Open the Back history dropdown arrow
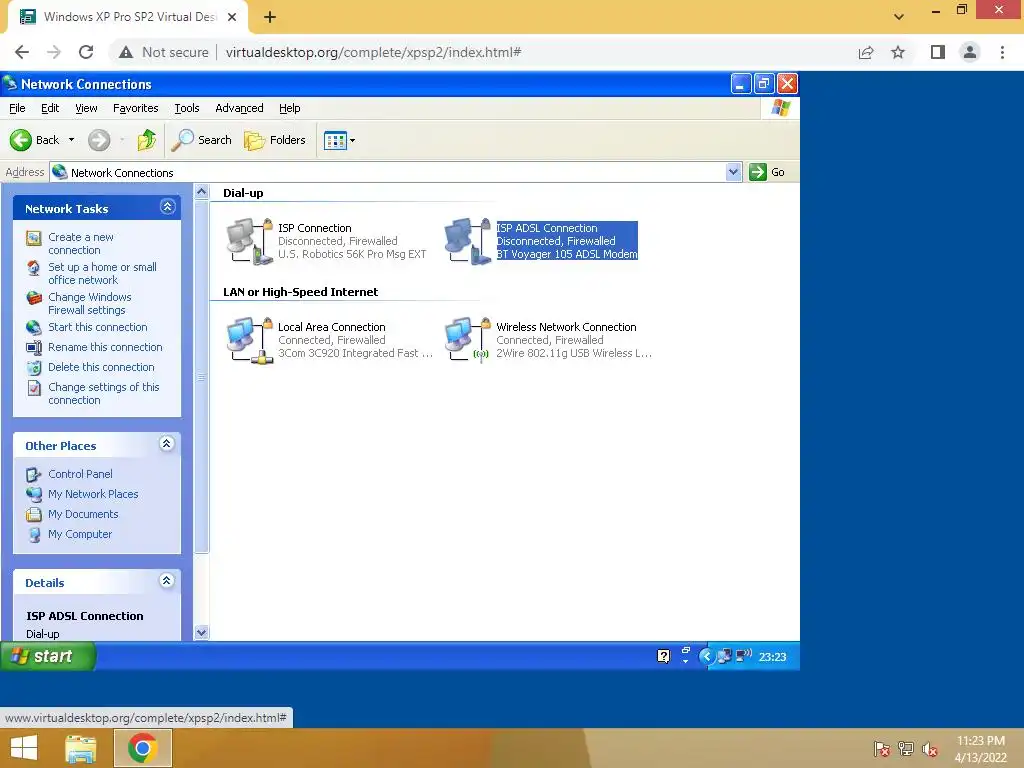 [x=71, y=140]
